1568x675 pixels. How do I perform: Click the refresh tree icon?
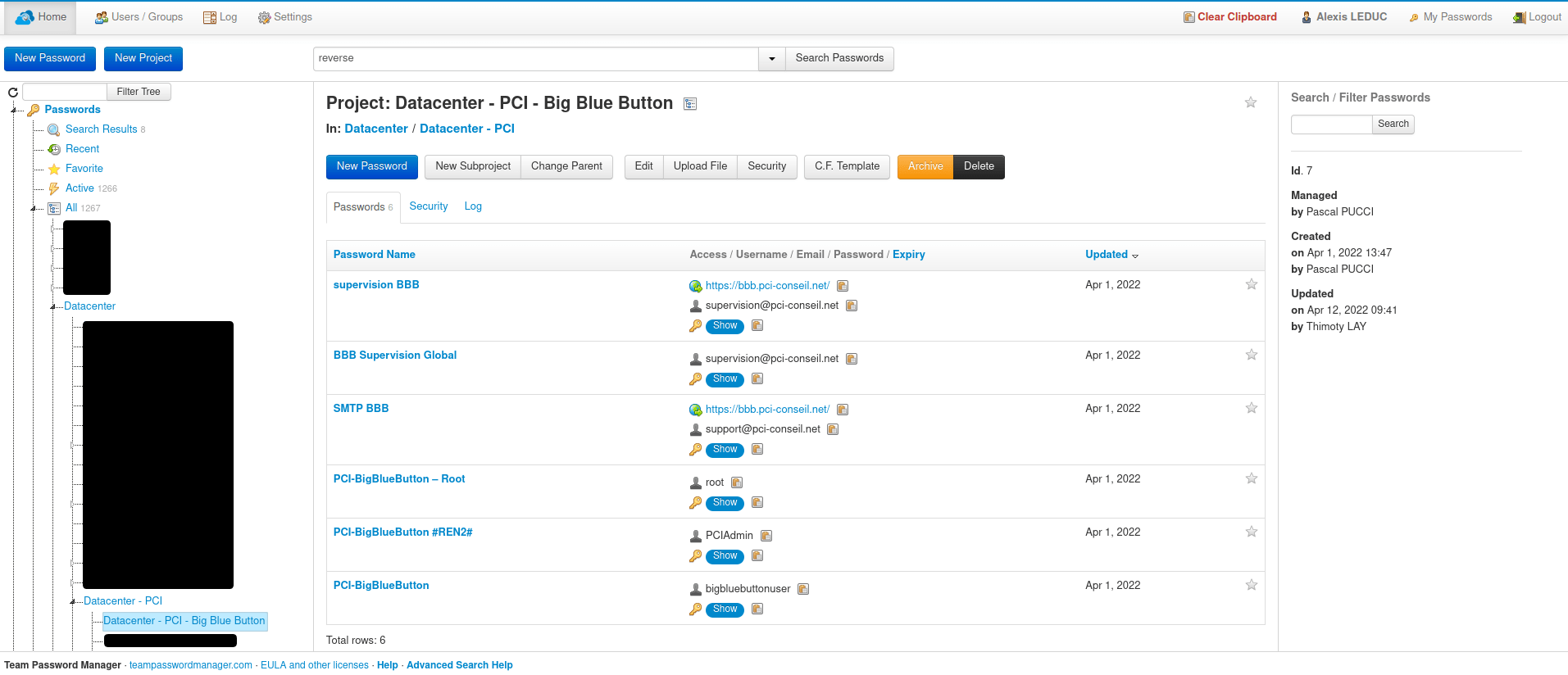(13, 93)
